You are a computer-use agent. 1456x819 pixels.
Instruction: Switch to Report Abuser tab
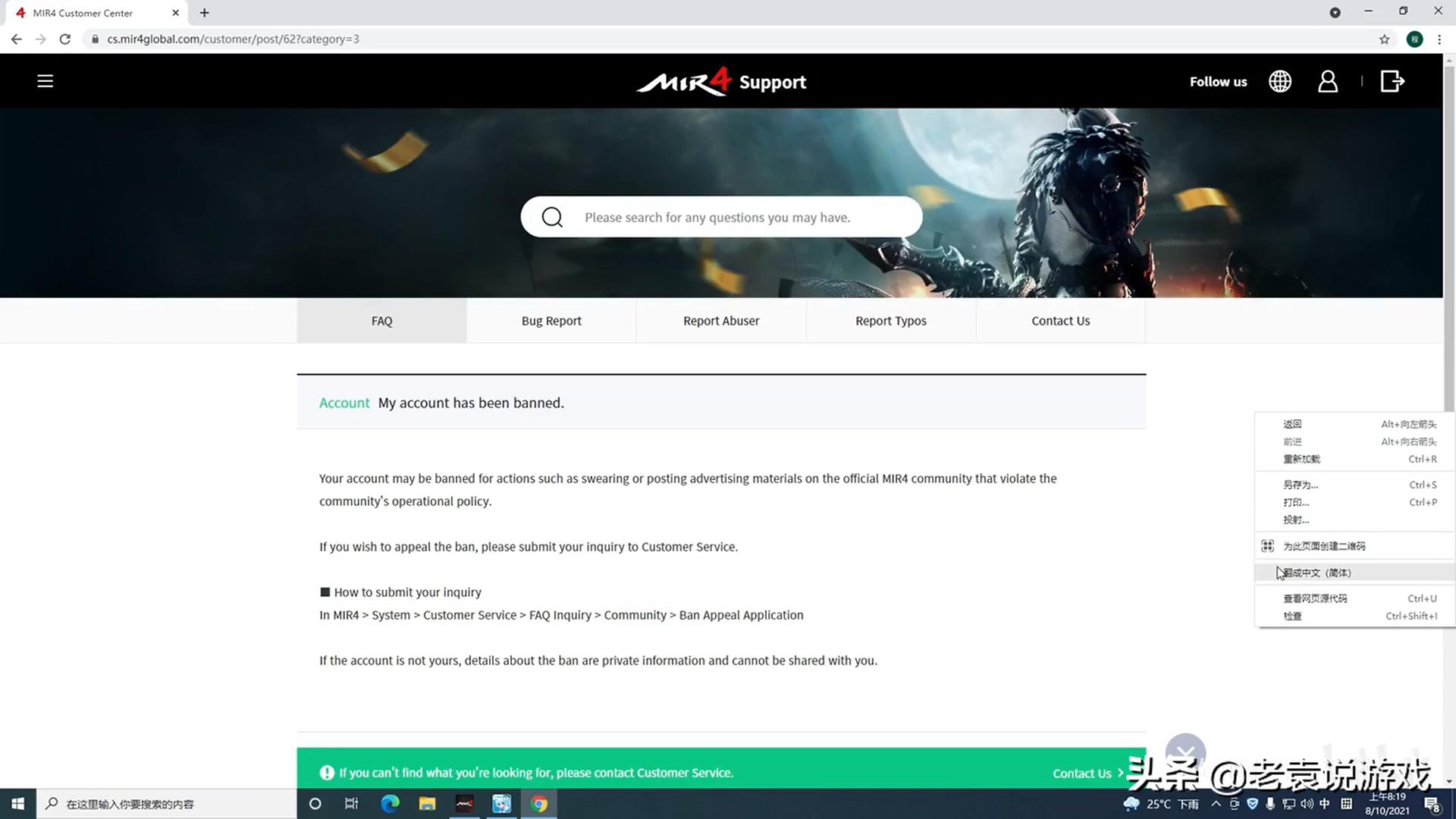point(720,321)
